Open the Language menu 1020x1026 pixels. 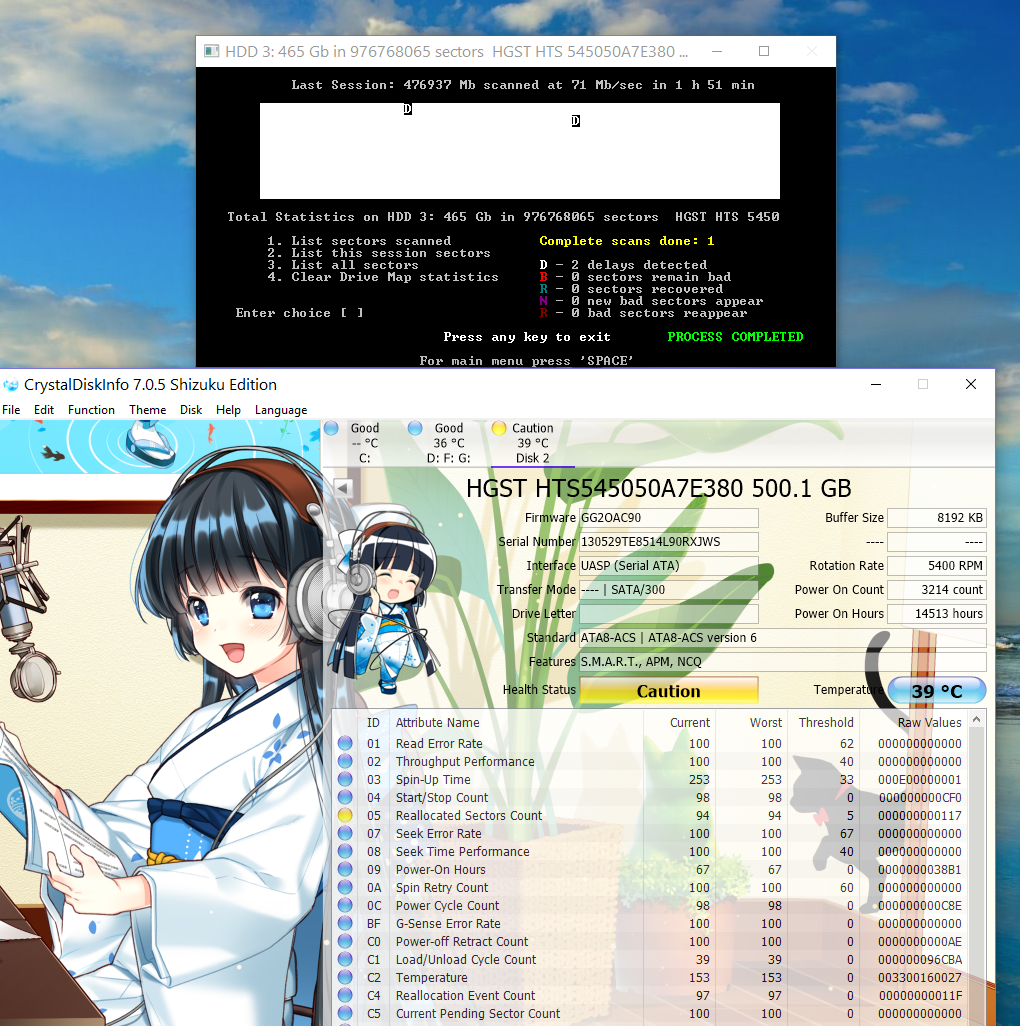point(281,410)
